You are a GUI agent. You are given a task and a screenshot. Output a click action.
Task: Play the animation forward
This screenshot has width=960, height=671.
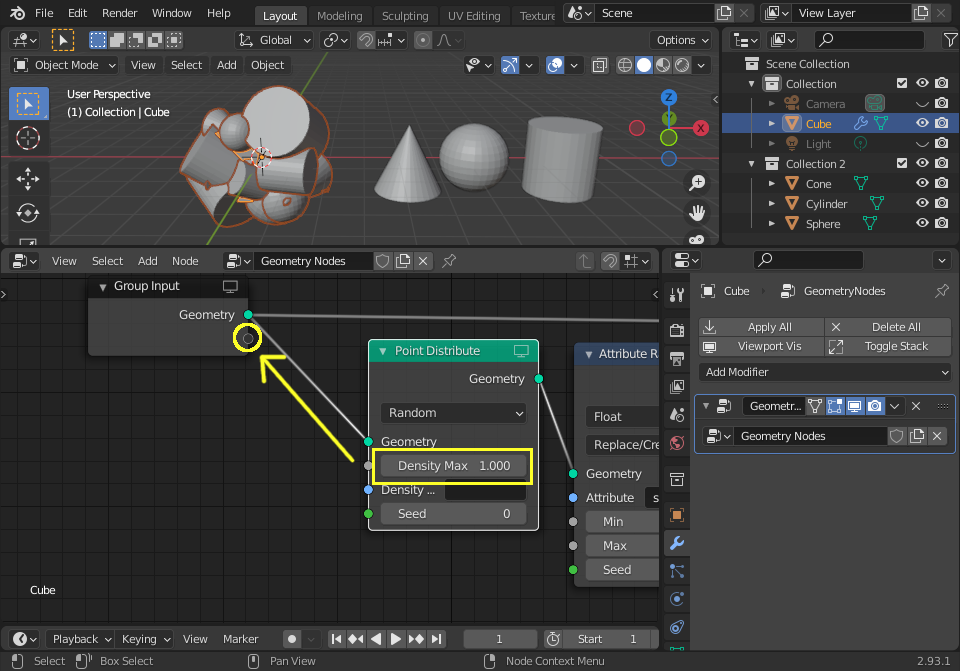[396, 639]
